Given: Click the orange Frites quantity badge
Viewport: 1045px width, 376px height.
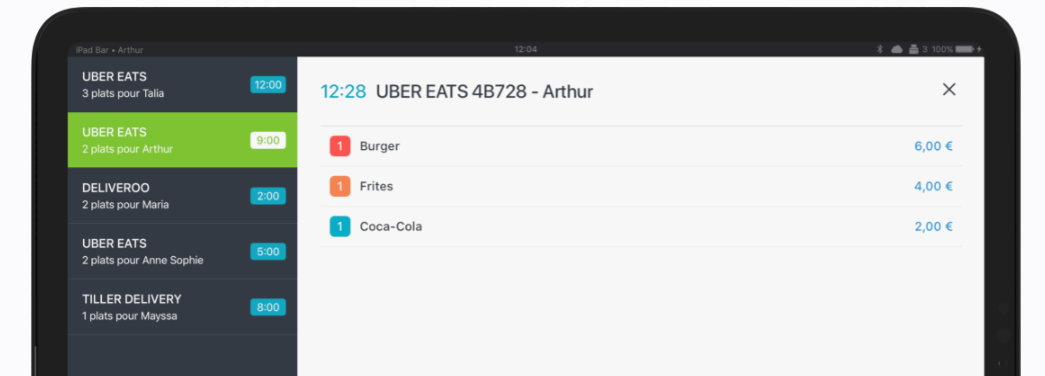Looking at the screenshot, I should click(340, 186).
